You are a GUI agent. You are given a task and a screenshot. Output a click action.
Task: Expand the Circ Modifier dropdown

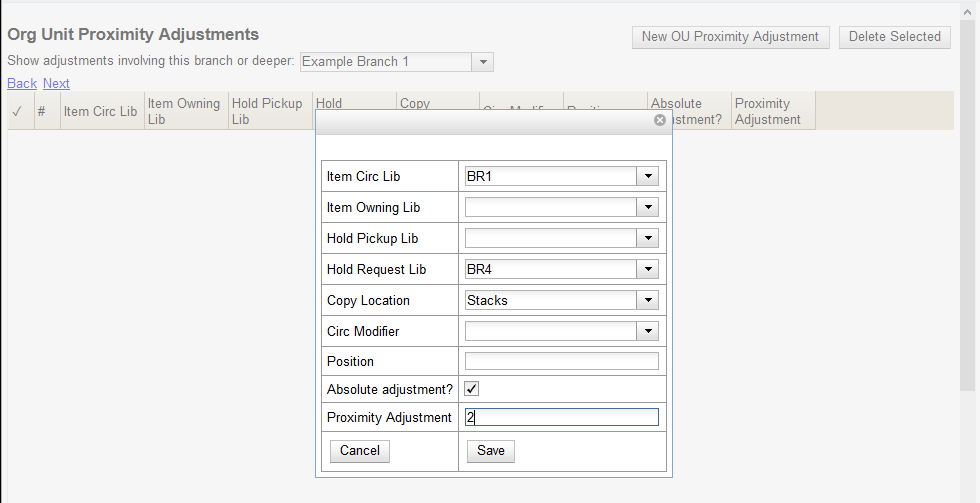click(648, 331)
